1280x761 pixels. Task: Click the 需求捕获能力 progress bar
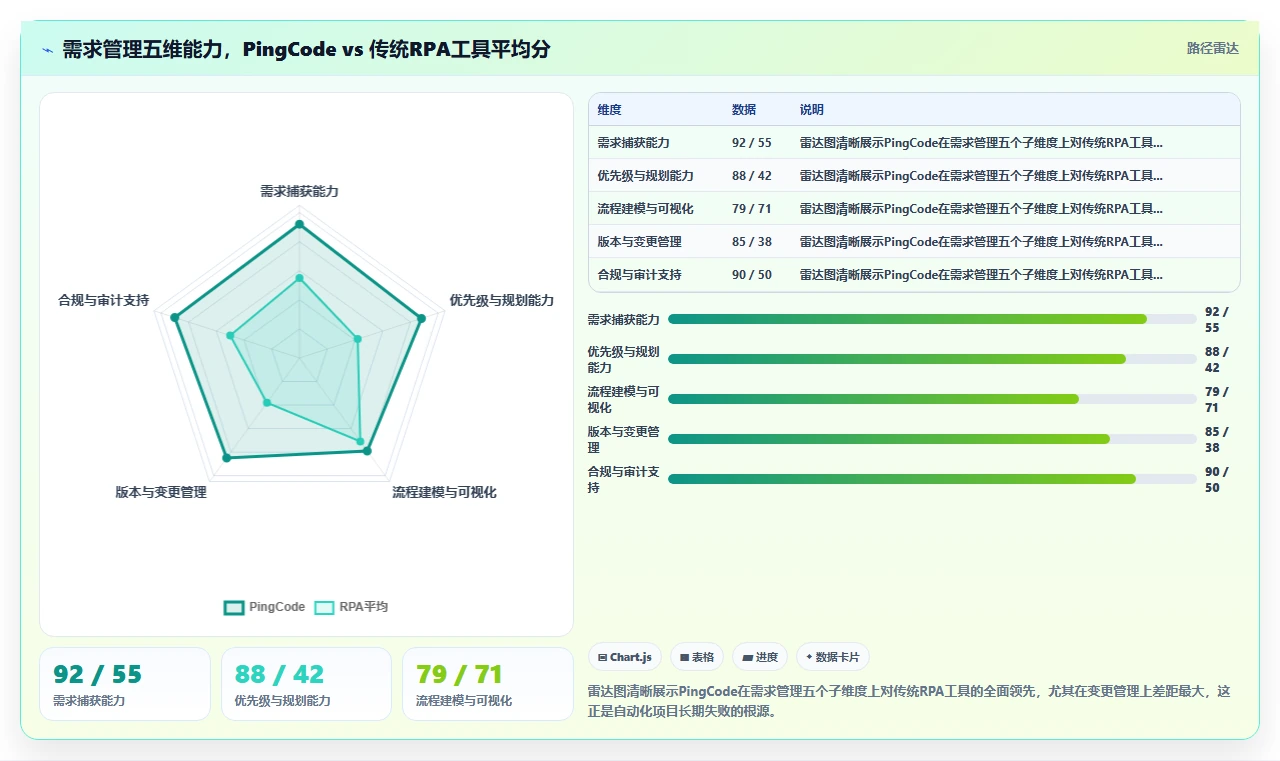tap(932, 319)
